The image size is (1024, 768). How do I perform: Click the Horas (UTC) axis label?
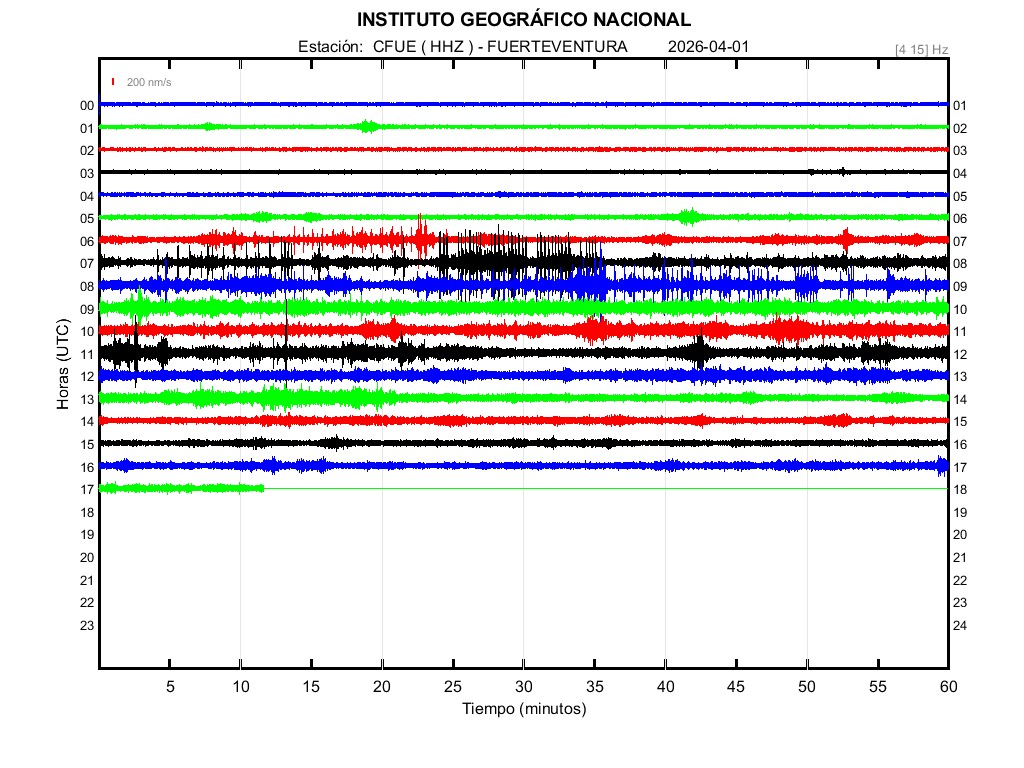click(63, 366)
